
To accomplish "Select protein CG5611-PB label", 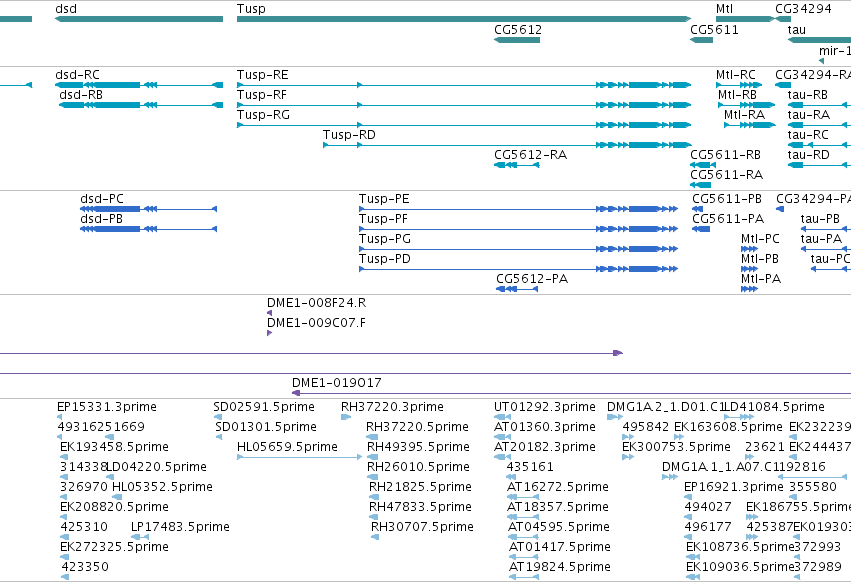I will (x=727, y=199).
